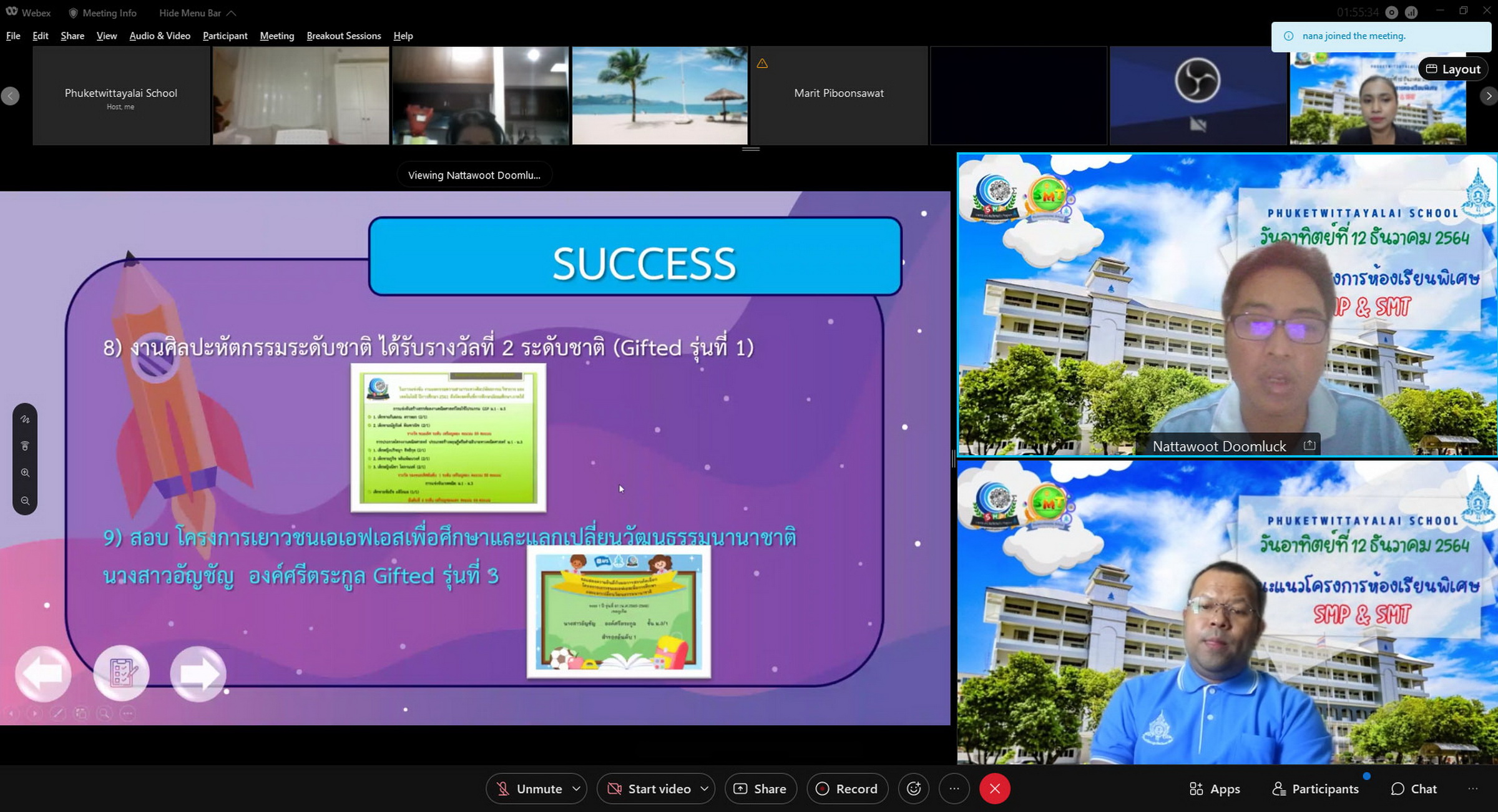This screenshot has height=812, width=1498.
Task: Click the shared slide's pen tool icon
Action: click(x=57, y=713)
